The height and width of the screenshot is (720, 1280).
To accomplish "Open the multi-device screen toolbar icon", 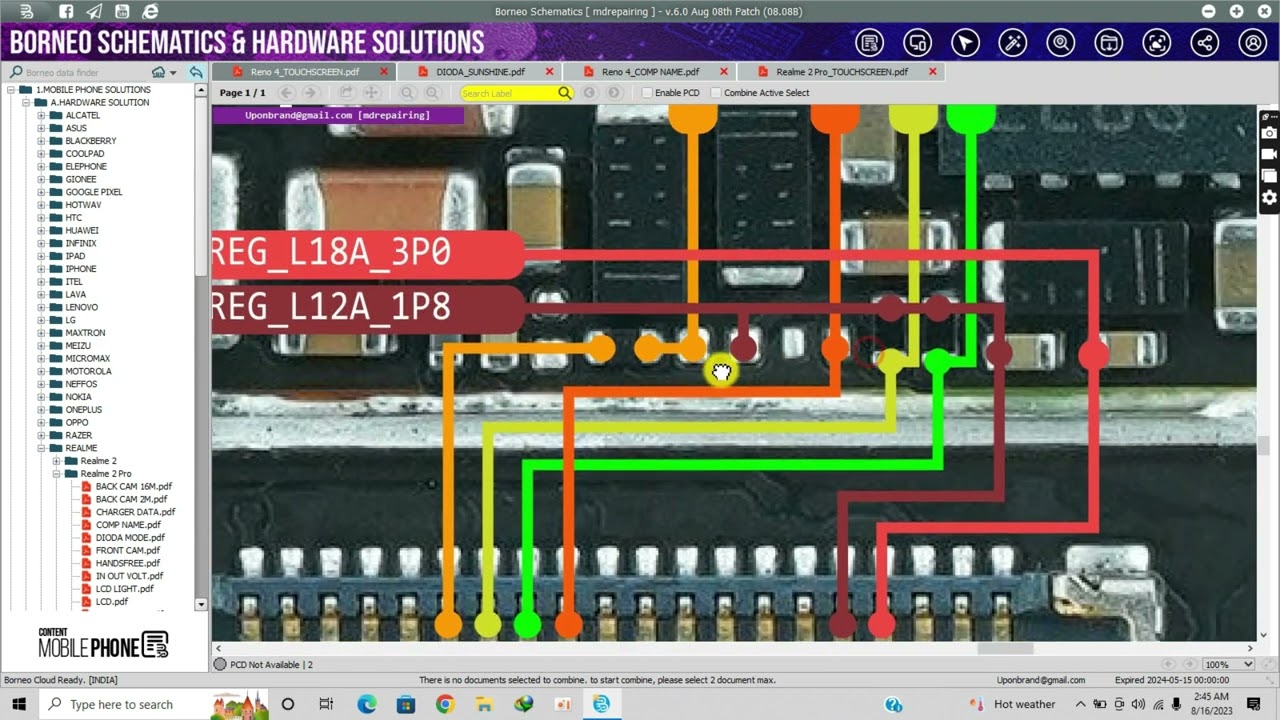I will (x=917, y=43).
